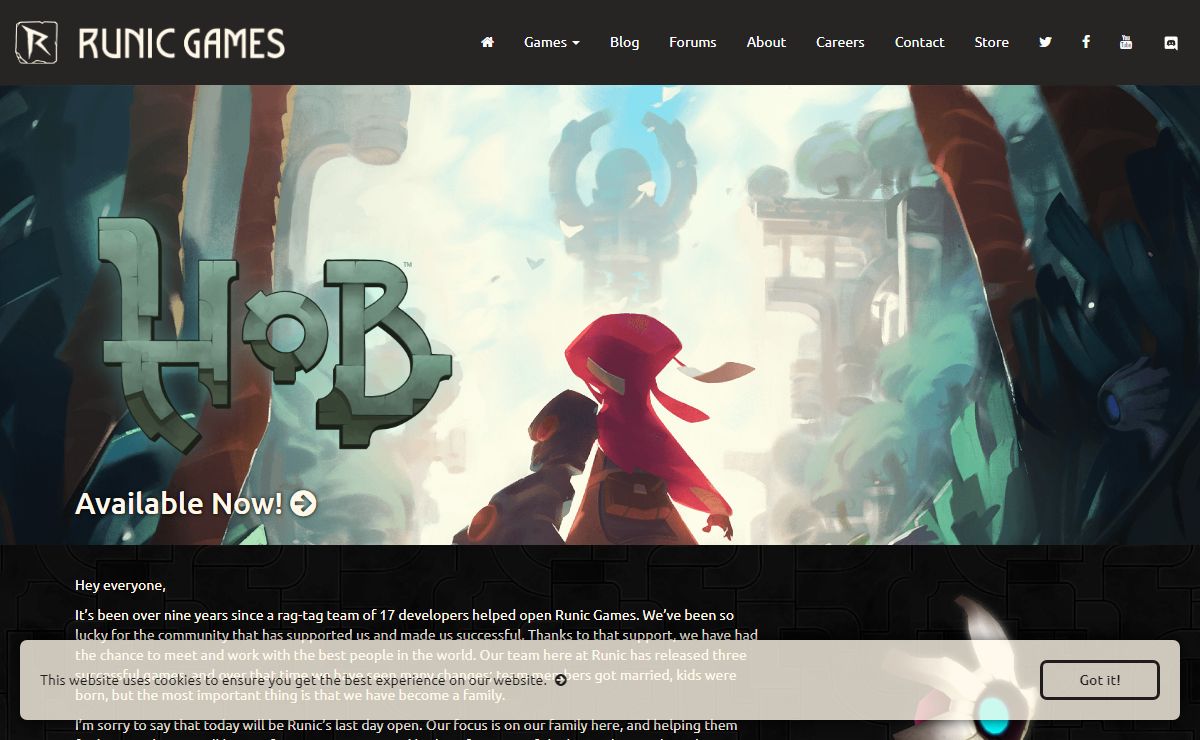Click the Runic Games logo emblem
The width and height of the screenshot is (1200, 740).
(x=36, y=43)
